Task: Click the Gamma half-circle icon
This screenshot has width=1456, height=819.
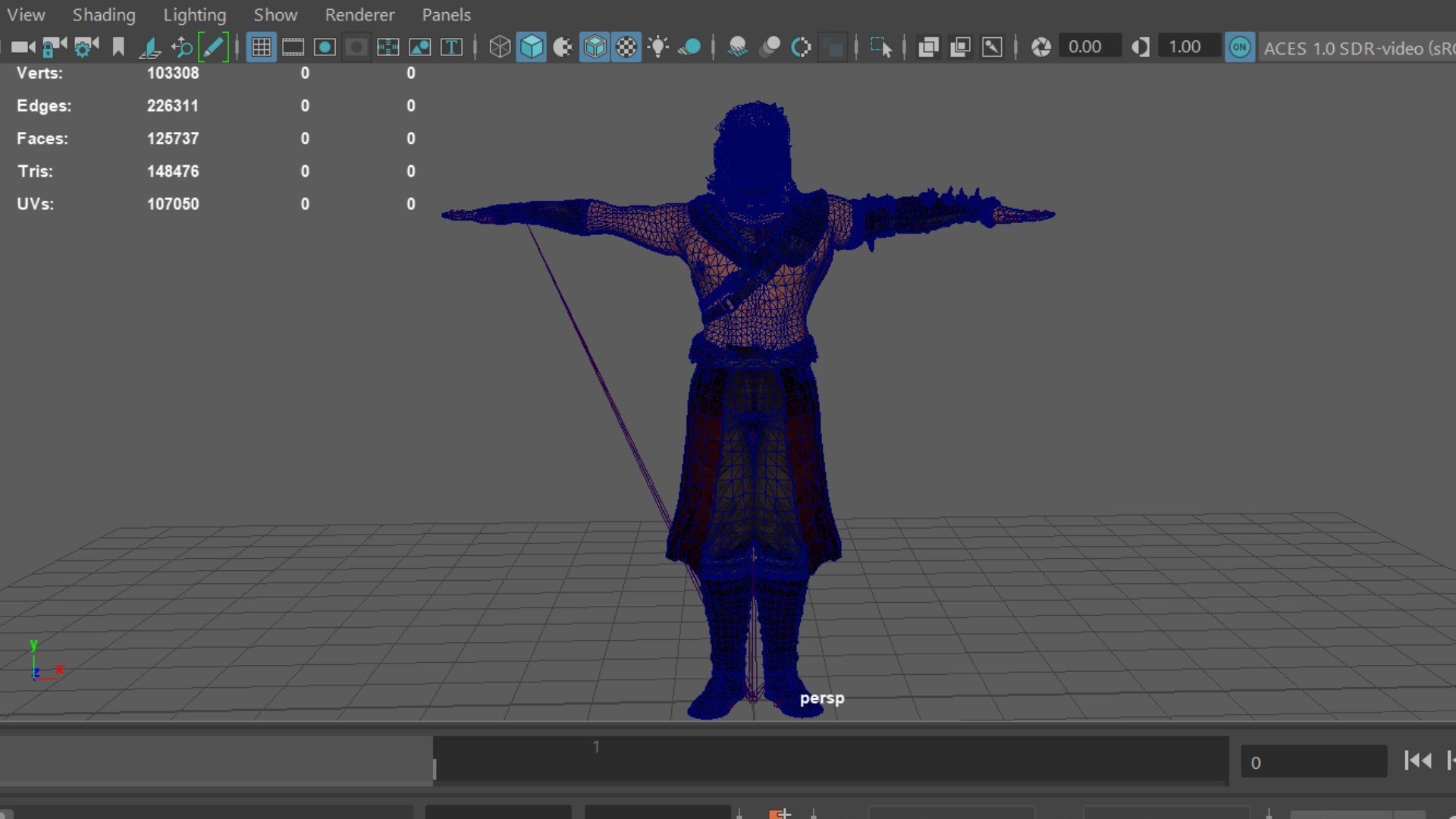Action: pyautogui.click(x=1141, y=47)
